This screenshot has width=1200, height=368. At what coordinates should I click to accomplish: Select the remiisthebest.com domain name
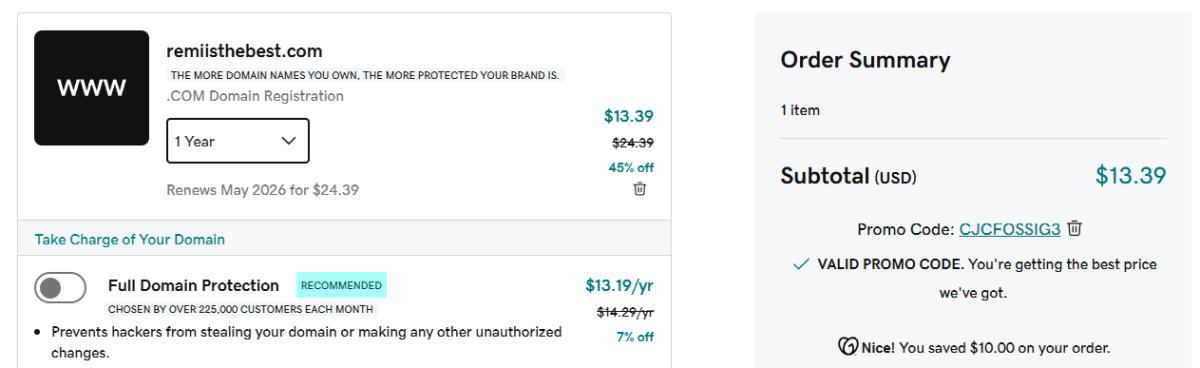click(244, 51)
